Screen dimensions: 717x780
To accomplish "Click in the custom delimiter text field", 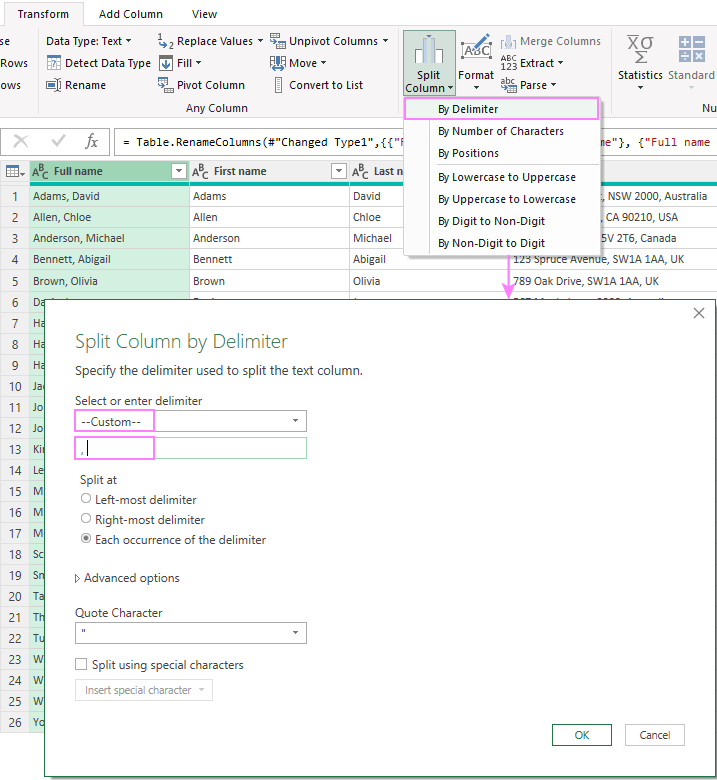I will [x=191, y=448].
